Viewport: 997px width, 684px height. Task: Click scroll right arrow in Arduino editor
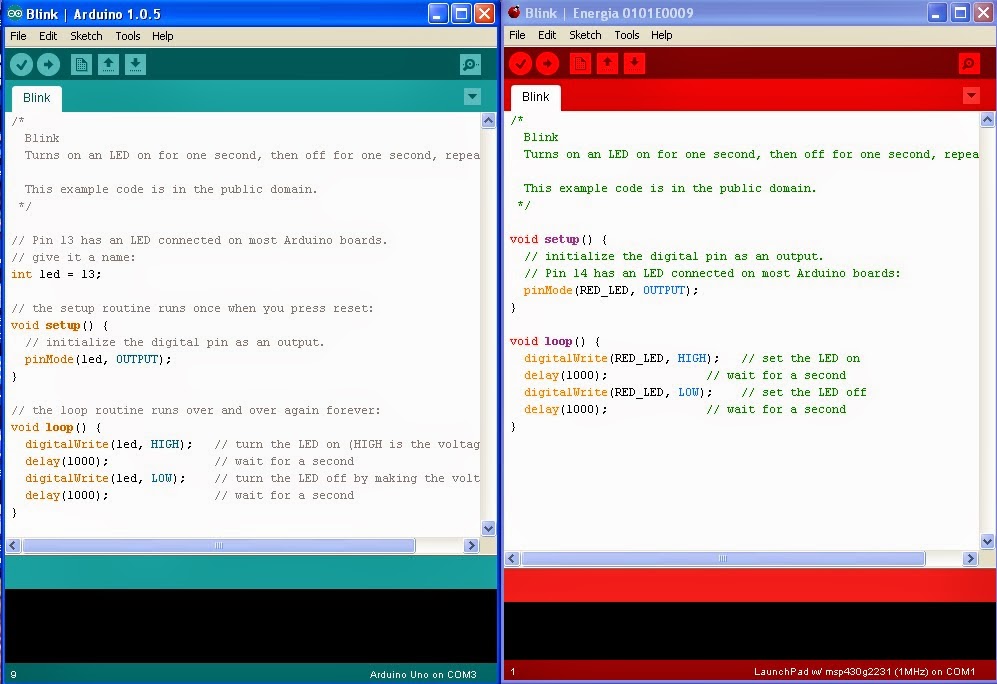(x=471, y=545)
